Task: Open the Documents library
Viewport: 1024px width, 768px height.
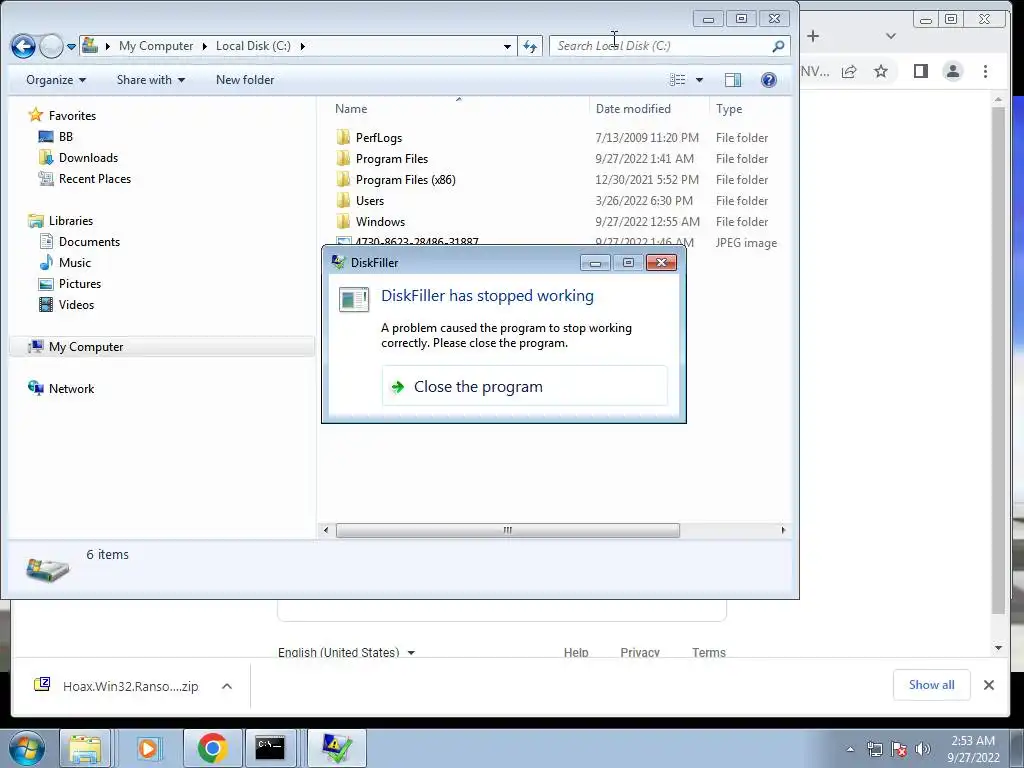Action: [89, 242]
